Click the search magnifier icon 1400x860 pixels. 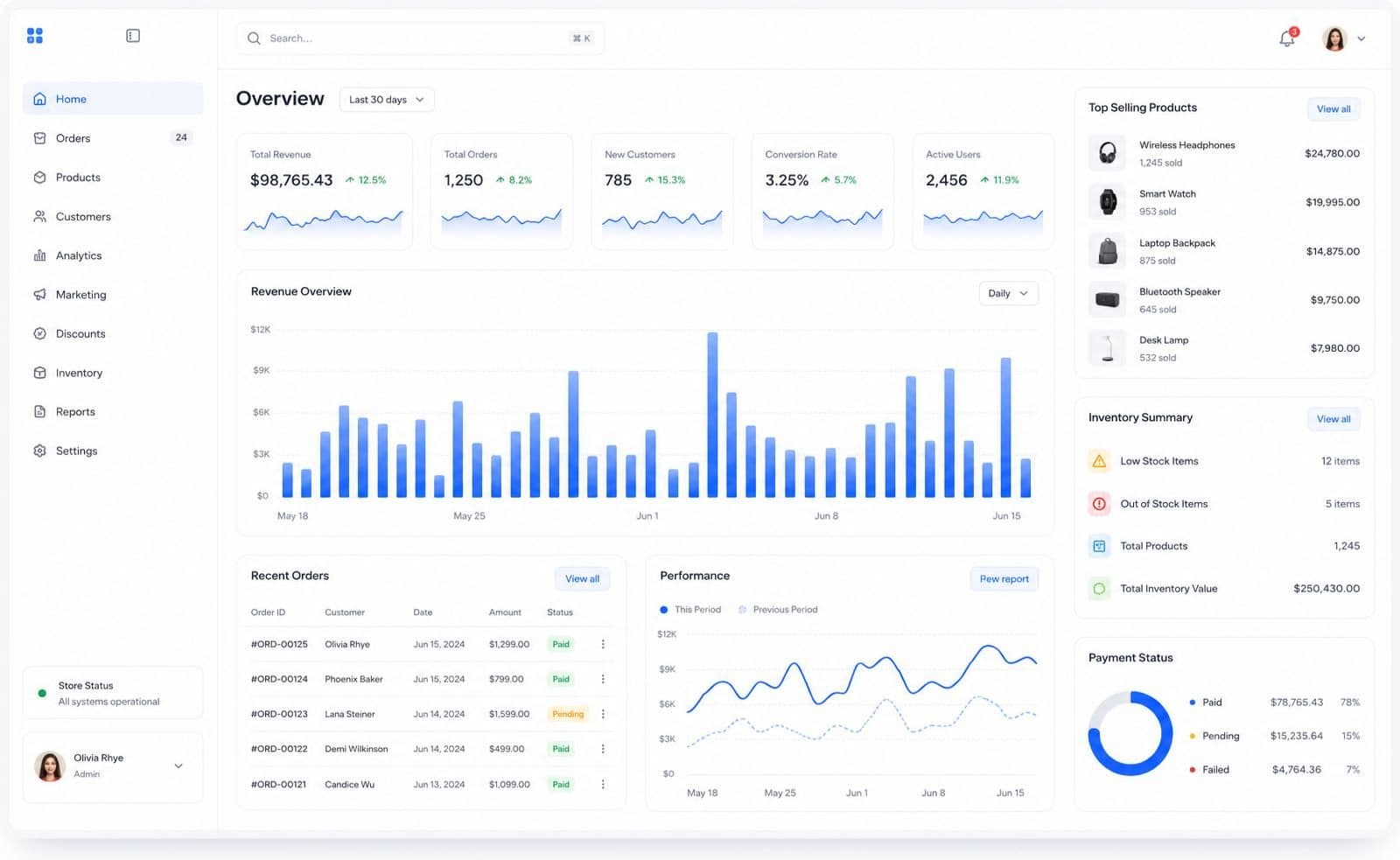254,38
